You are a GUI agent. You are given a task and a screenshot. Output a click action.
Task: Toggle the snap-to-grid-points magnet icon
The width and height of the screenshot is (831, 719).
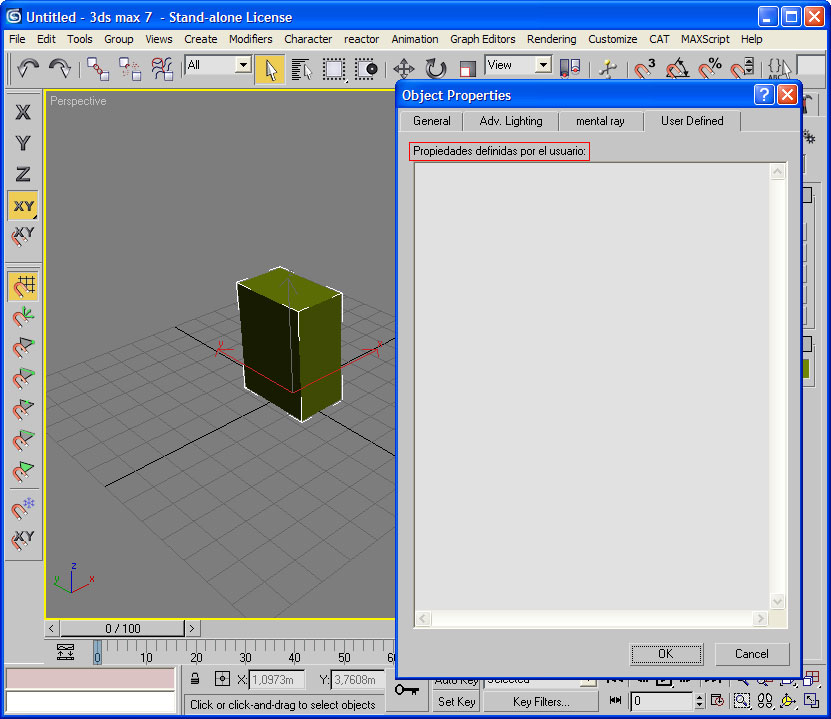pos(23,287)
